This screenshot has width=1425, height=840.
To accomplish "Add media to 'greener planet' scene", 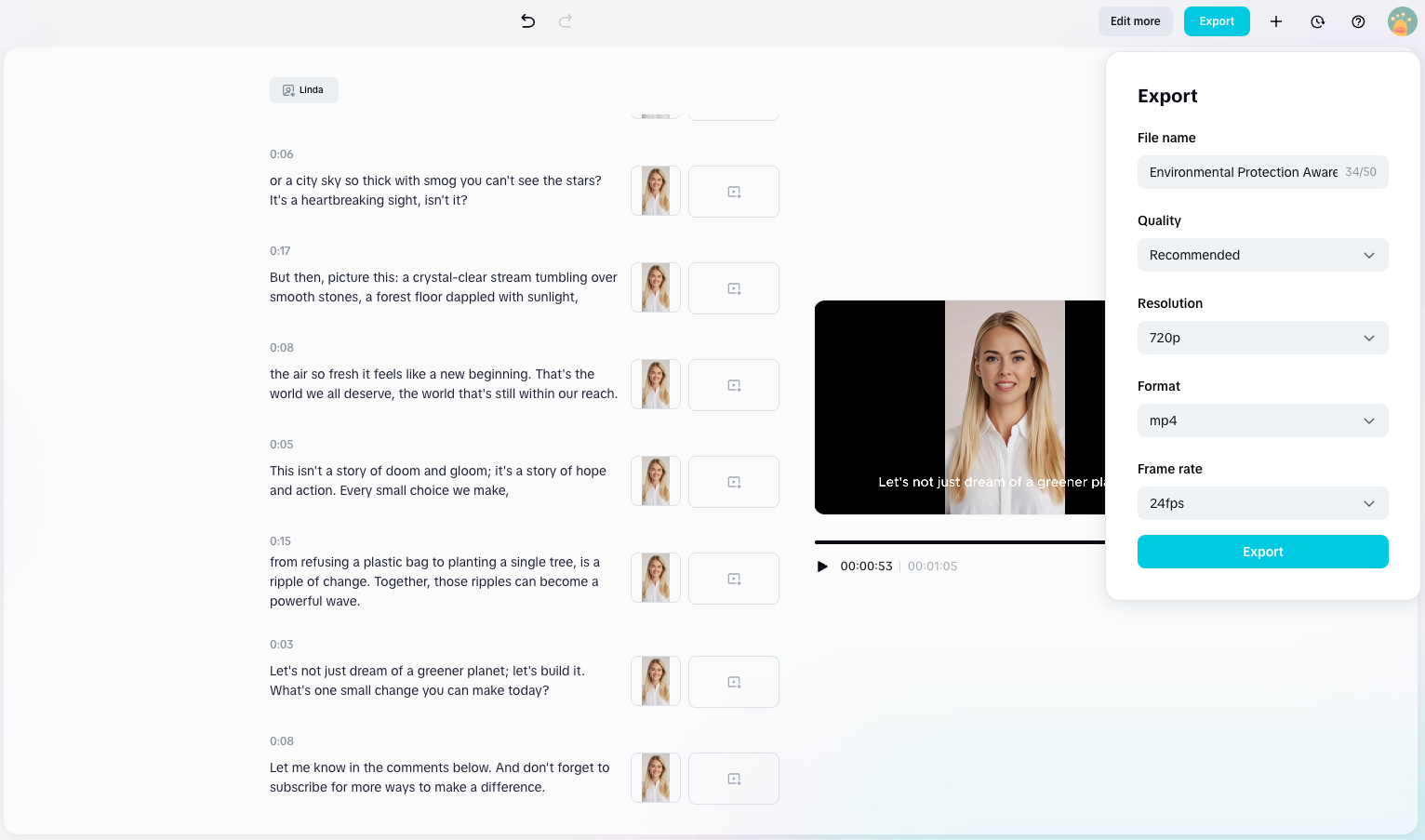I will 734,682.
